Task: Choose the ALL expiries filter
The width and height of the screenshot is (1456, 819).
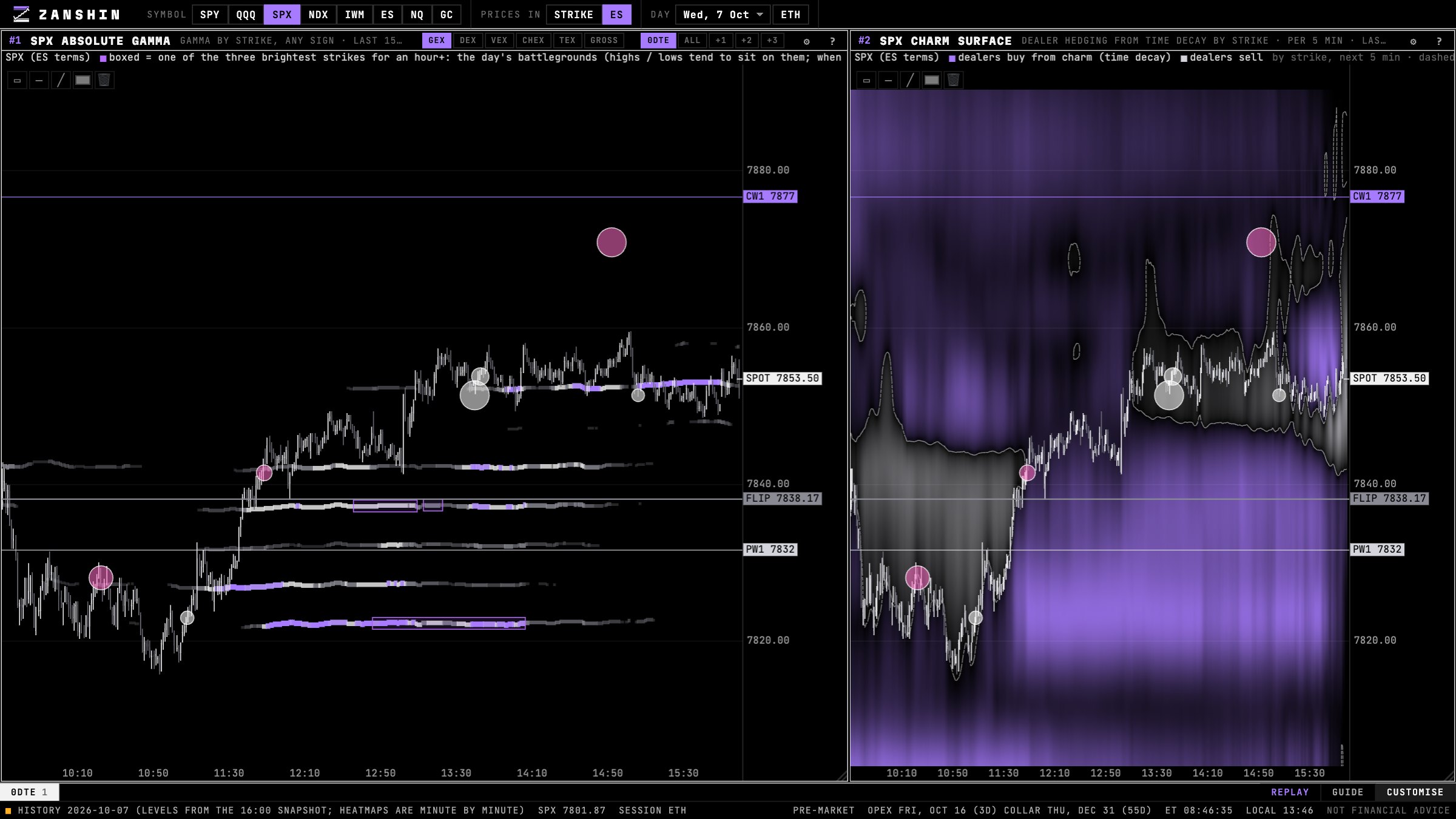Action: [x=692, y=41]
